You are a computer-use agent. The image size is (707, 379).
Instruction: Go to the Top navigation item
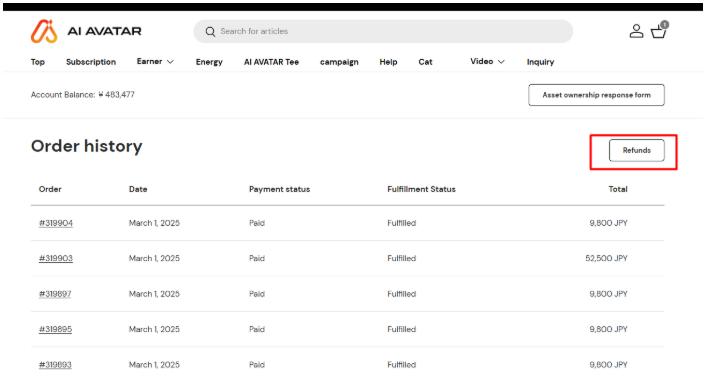38,62
